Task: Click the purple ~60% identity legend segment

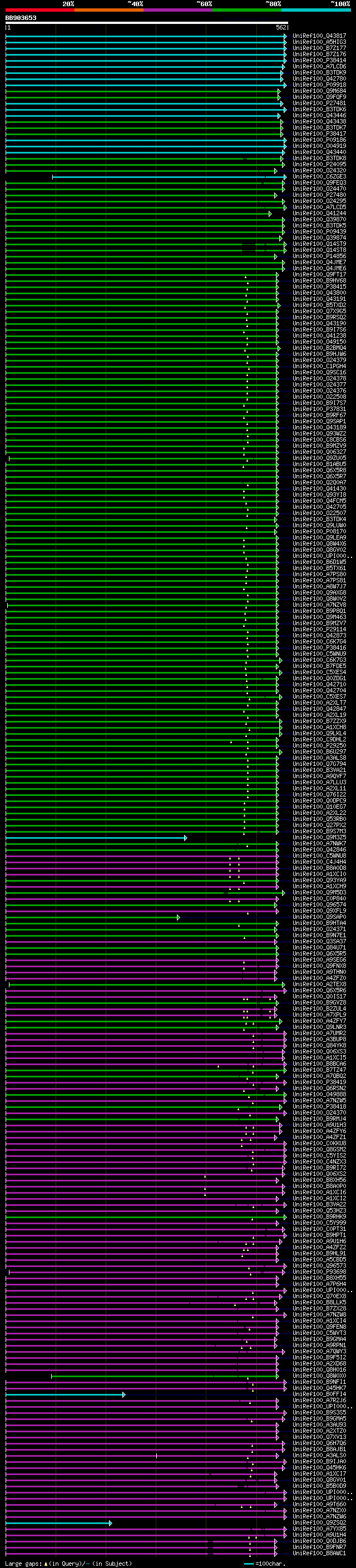Action: coord(179,10)
